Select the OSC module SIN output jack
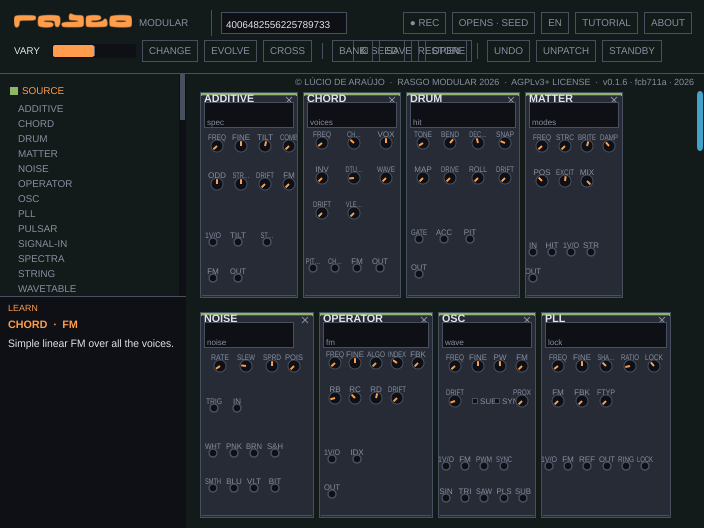 pyautogui.click(x=446, y=498)
